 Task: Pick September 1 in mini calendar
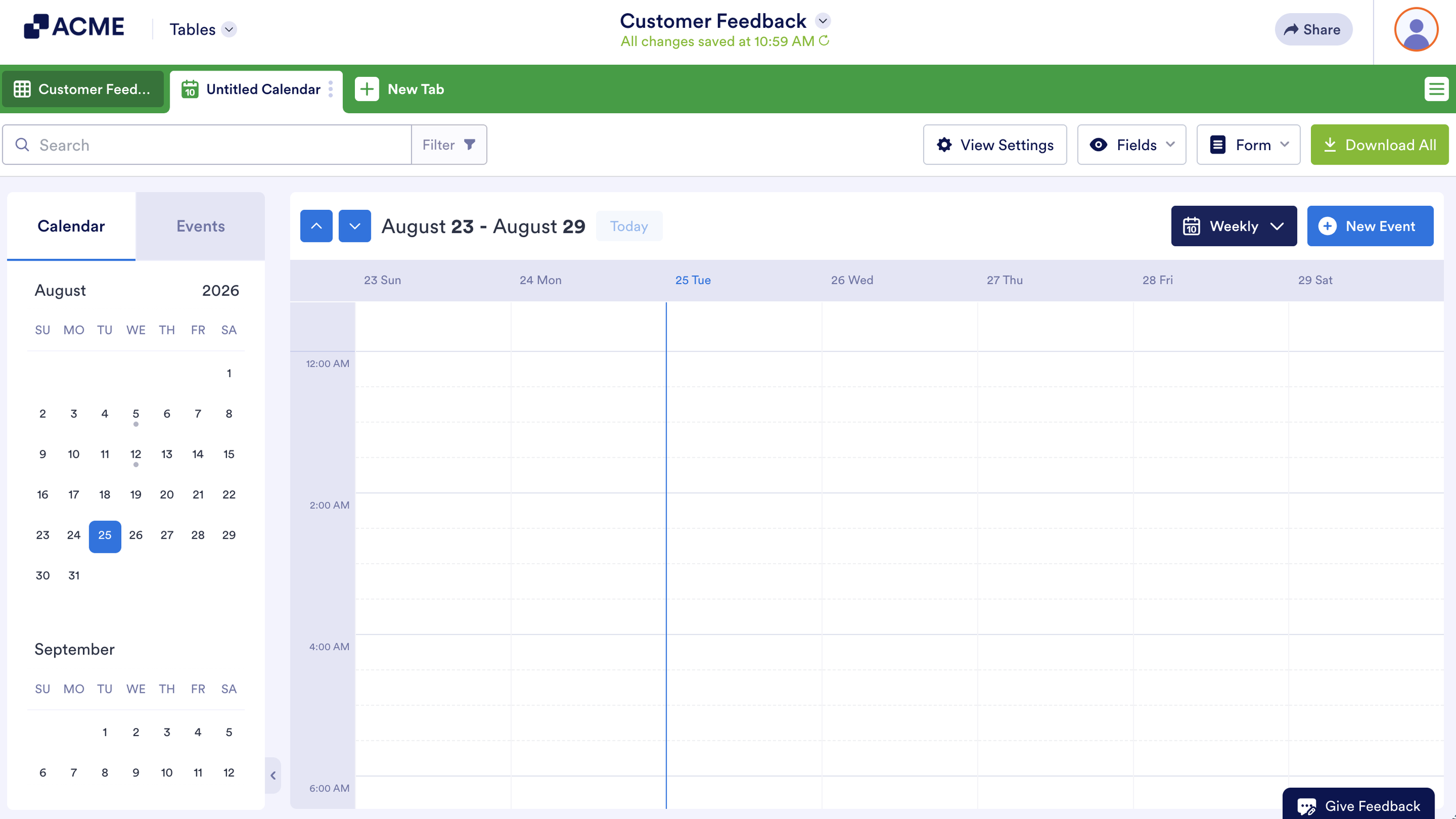click(105, 733)
